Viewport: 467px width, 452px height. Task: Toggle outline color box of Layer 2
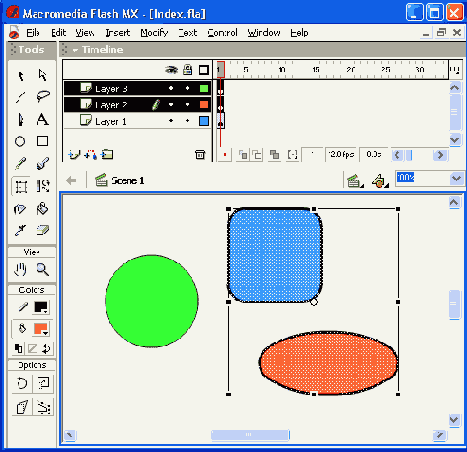204,105
